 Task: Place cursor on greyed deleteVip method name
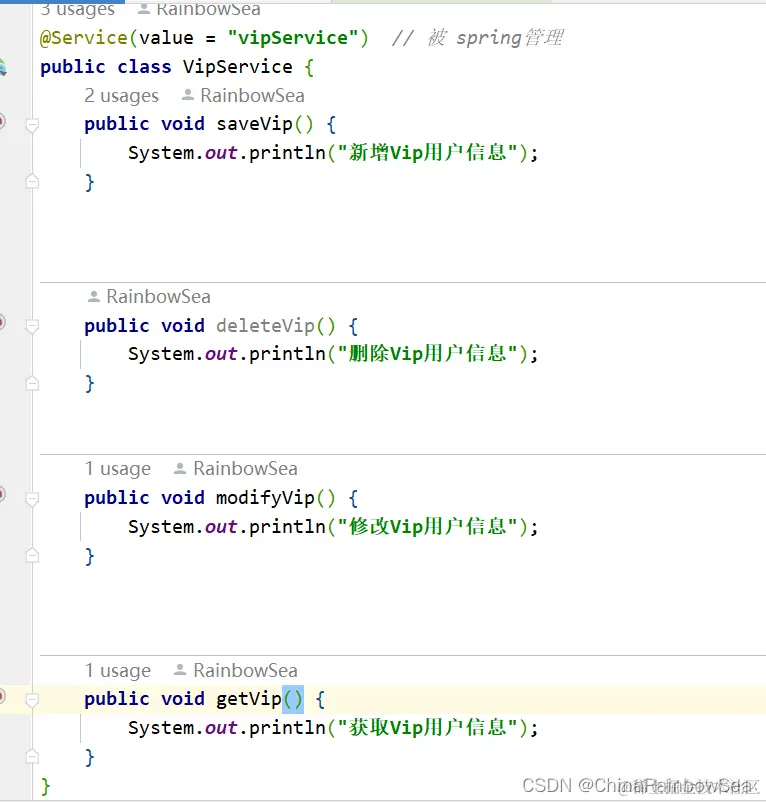click(x=265, y=325)
